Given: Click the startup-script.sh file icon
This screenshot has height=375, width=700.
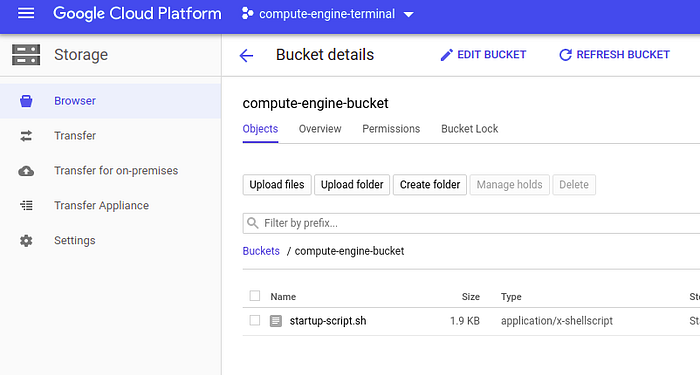Looking at the screenshot, I should pos(276,321).
